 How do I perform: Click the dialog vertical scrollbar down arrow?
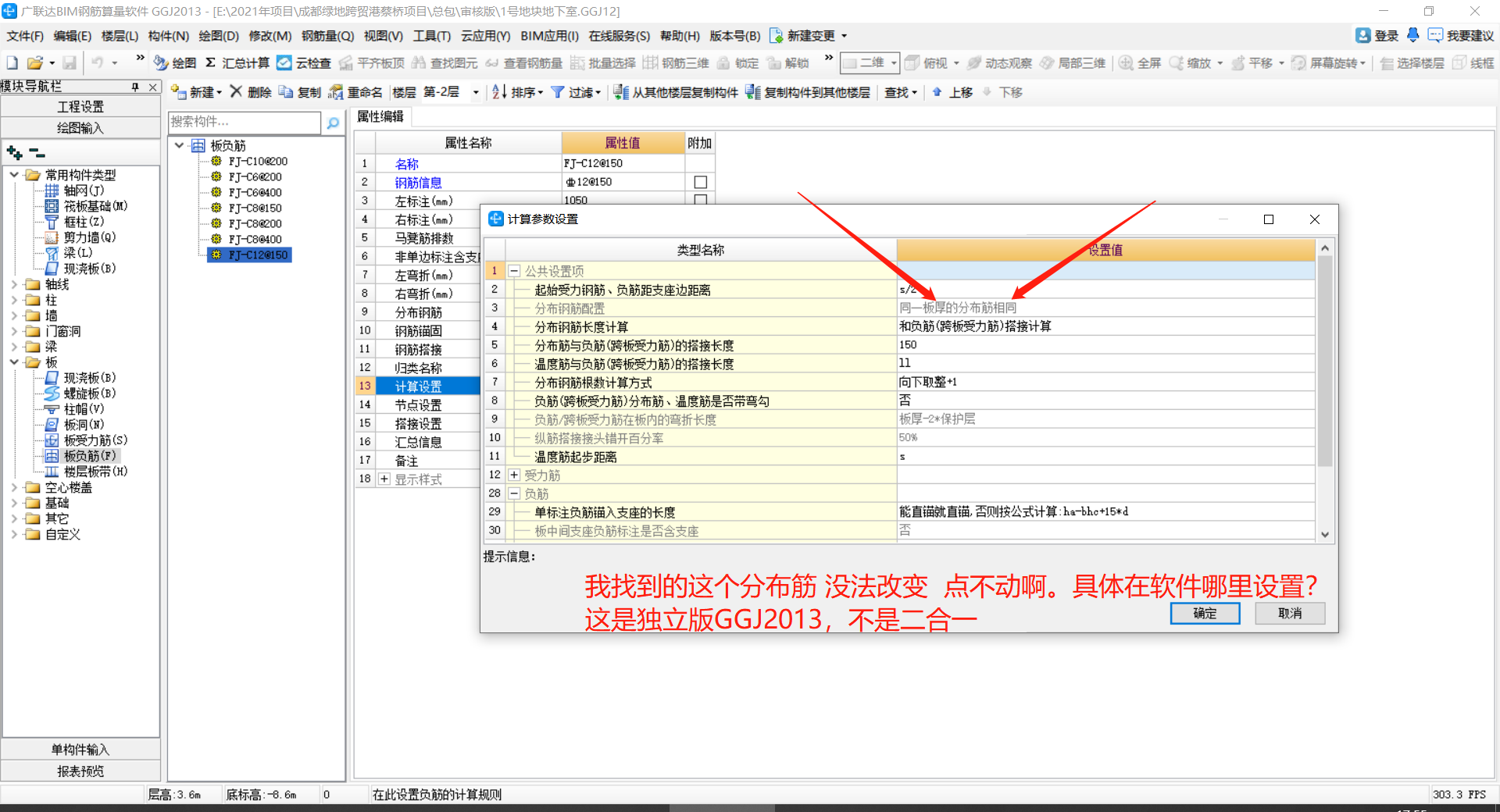pos(1325,535)
